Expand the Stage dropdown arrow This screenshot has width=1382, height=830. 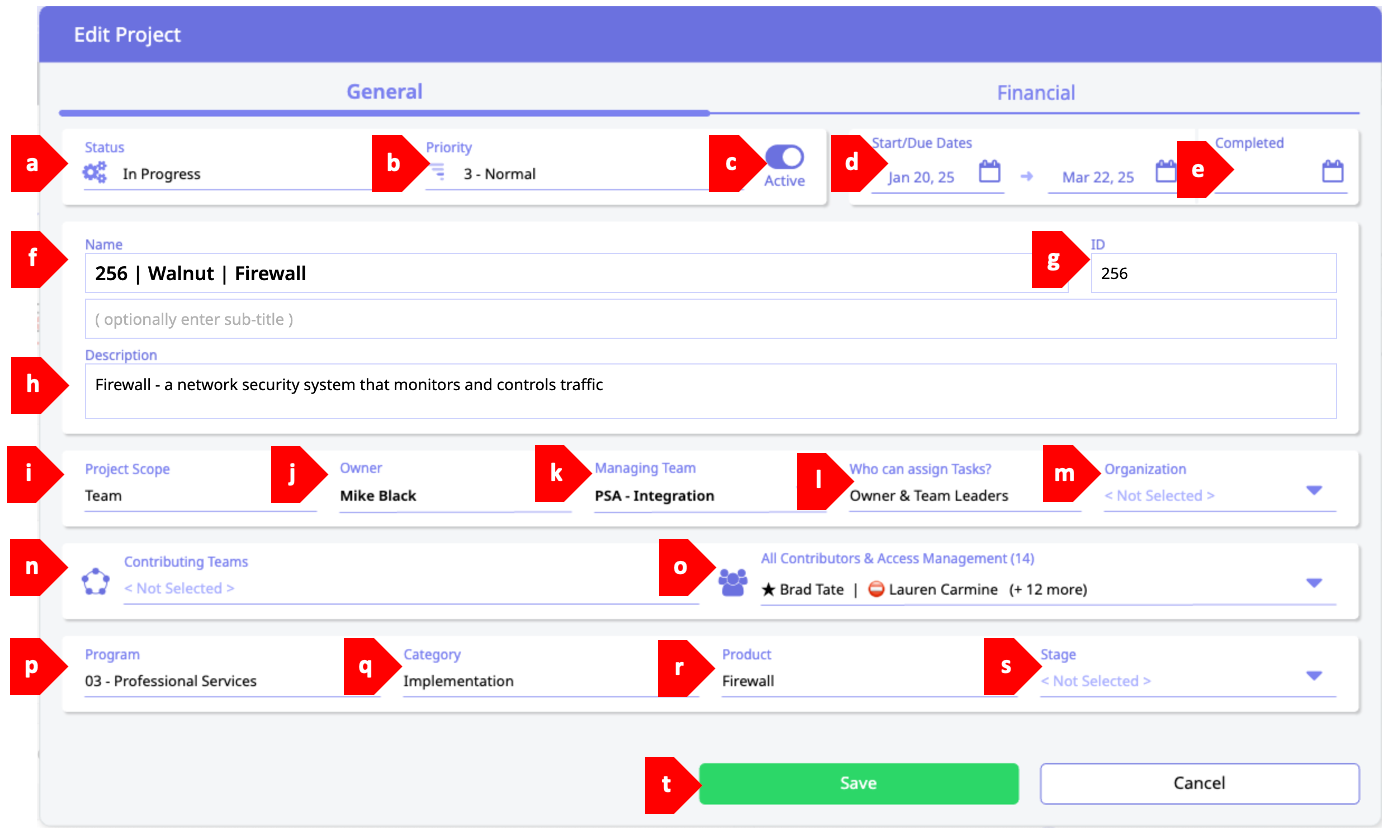tap(1314, 676)
